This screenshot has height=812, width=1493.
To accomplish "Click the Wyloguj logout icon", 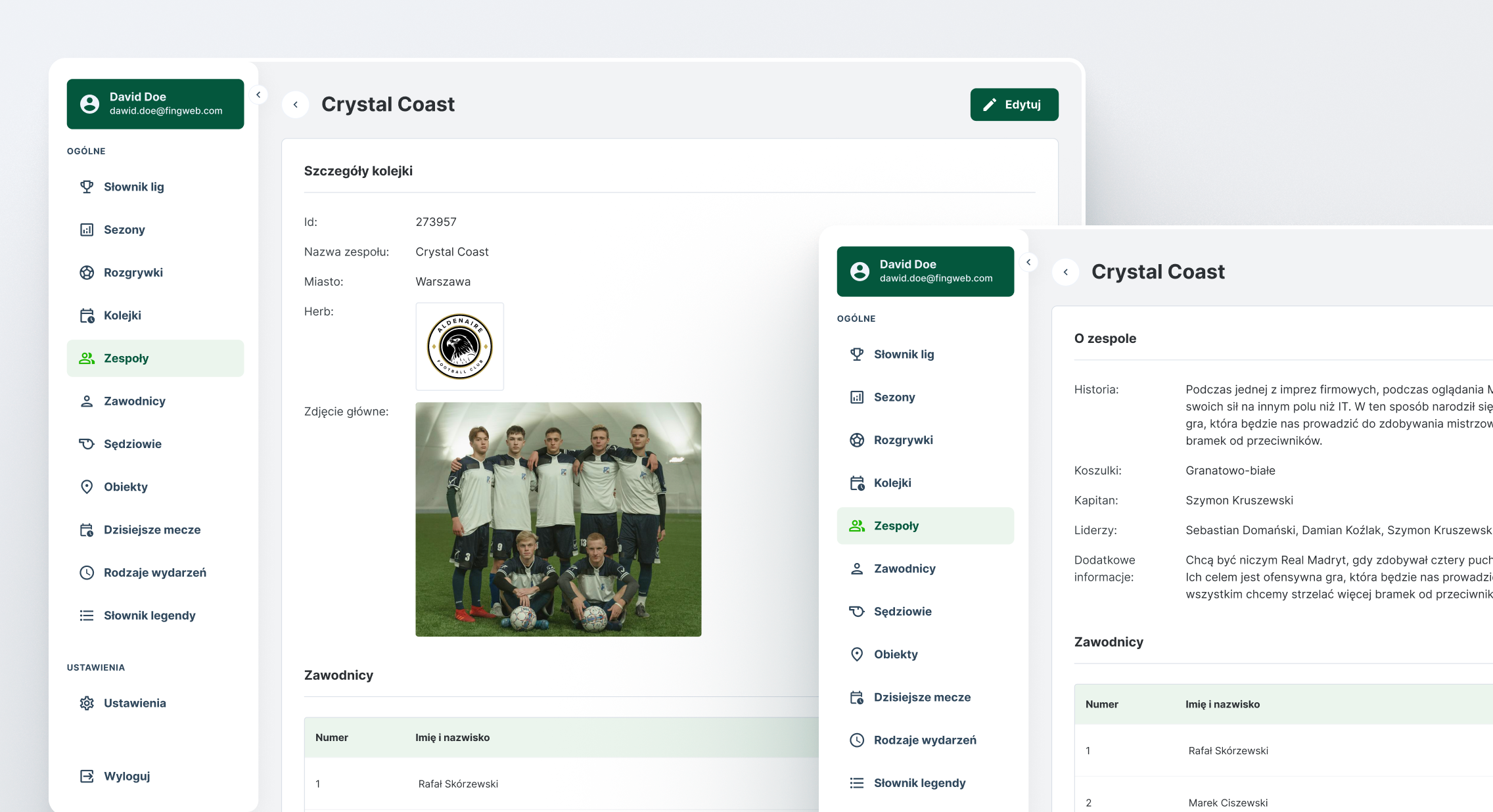I will [x=87, y=776].
